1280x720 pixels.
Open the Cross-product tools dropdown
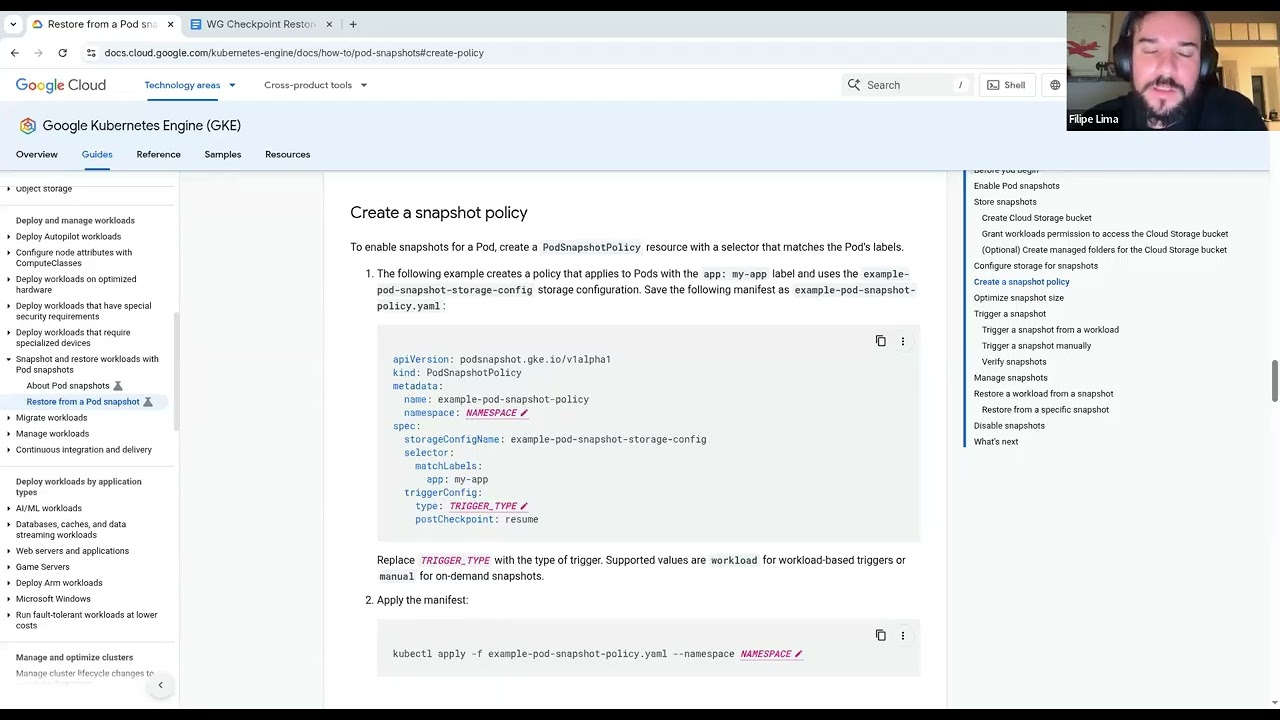pos(316,85)
